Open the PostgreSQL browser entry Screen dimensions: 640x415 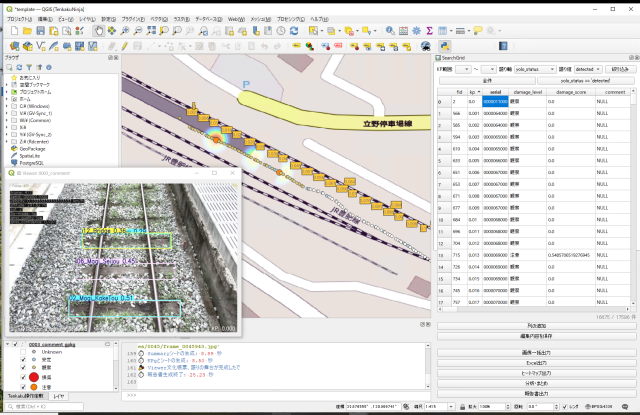pos(40,161)
